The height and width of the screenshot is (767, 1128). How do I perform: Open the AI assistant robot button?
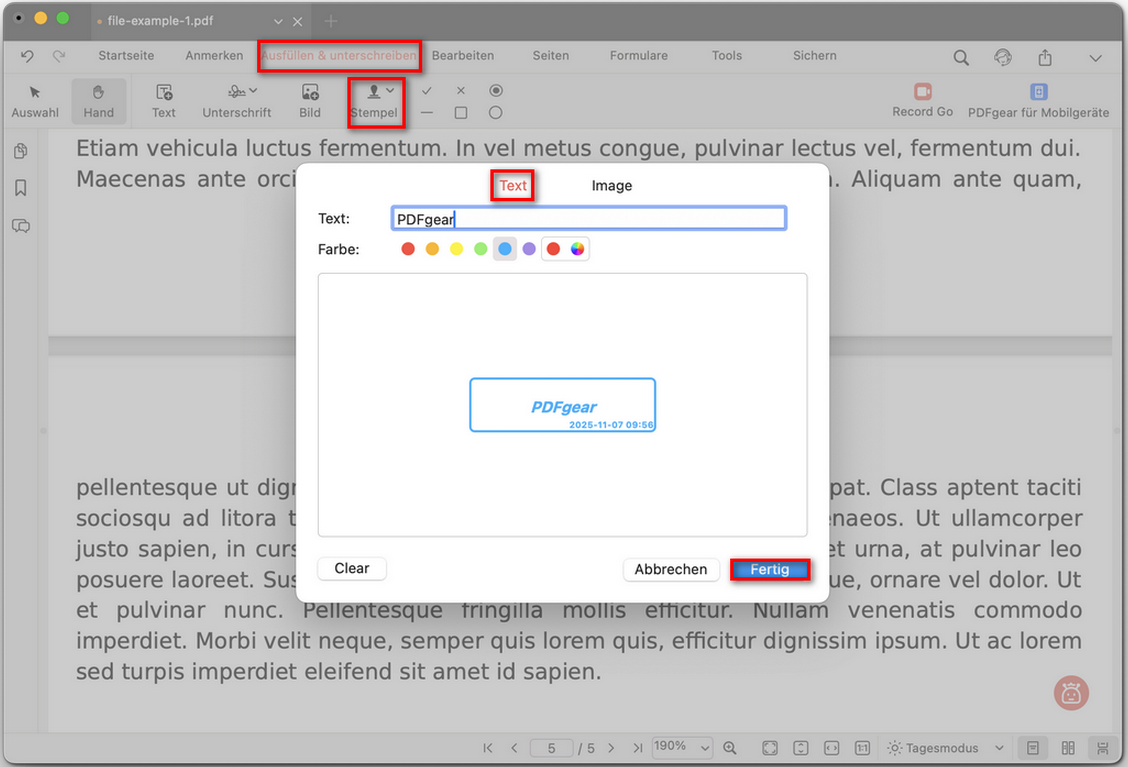(x=1071, y=693)
